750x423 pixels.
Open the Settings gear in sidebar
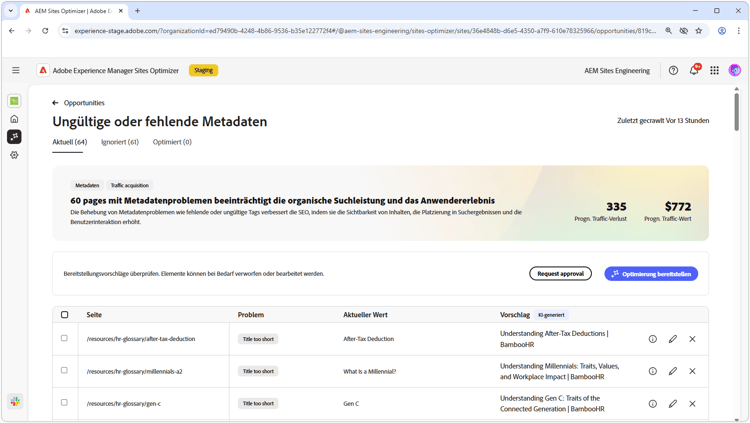click(x=14, y=155)
